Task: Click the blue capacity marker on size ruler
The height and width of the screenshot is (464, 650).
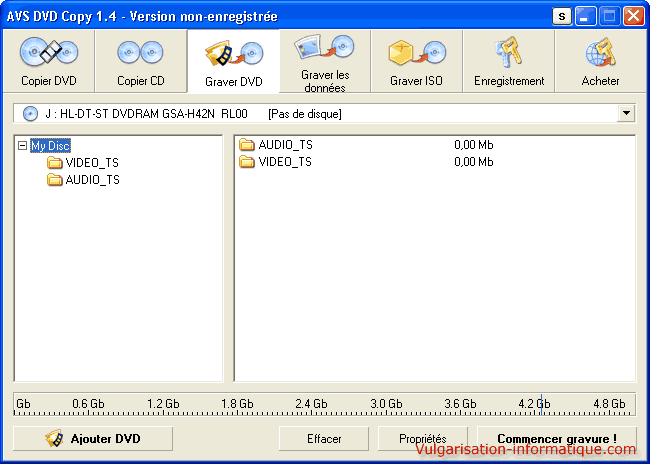Action: click(541, 404)
